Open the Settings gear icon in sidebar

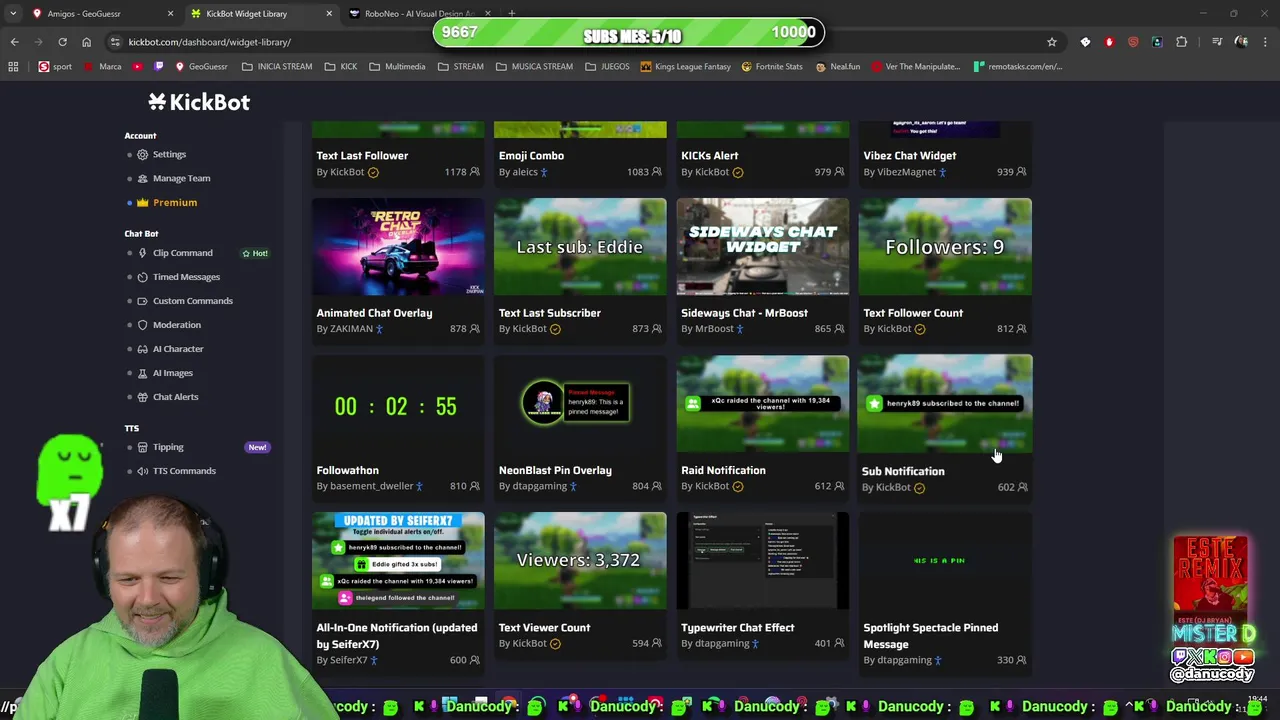[x=142, y=154]
